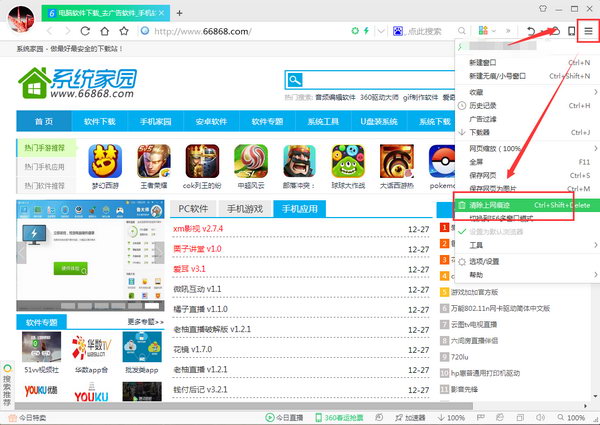Toggle sound mute speaker in status bar

(540, 417)
